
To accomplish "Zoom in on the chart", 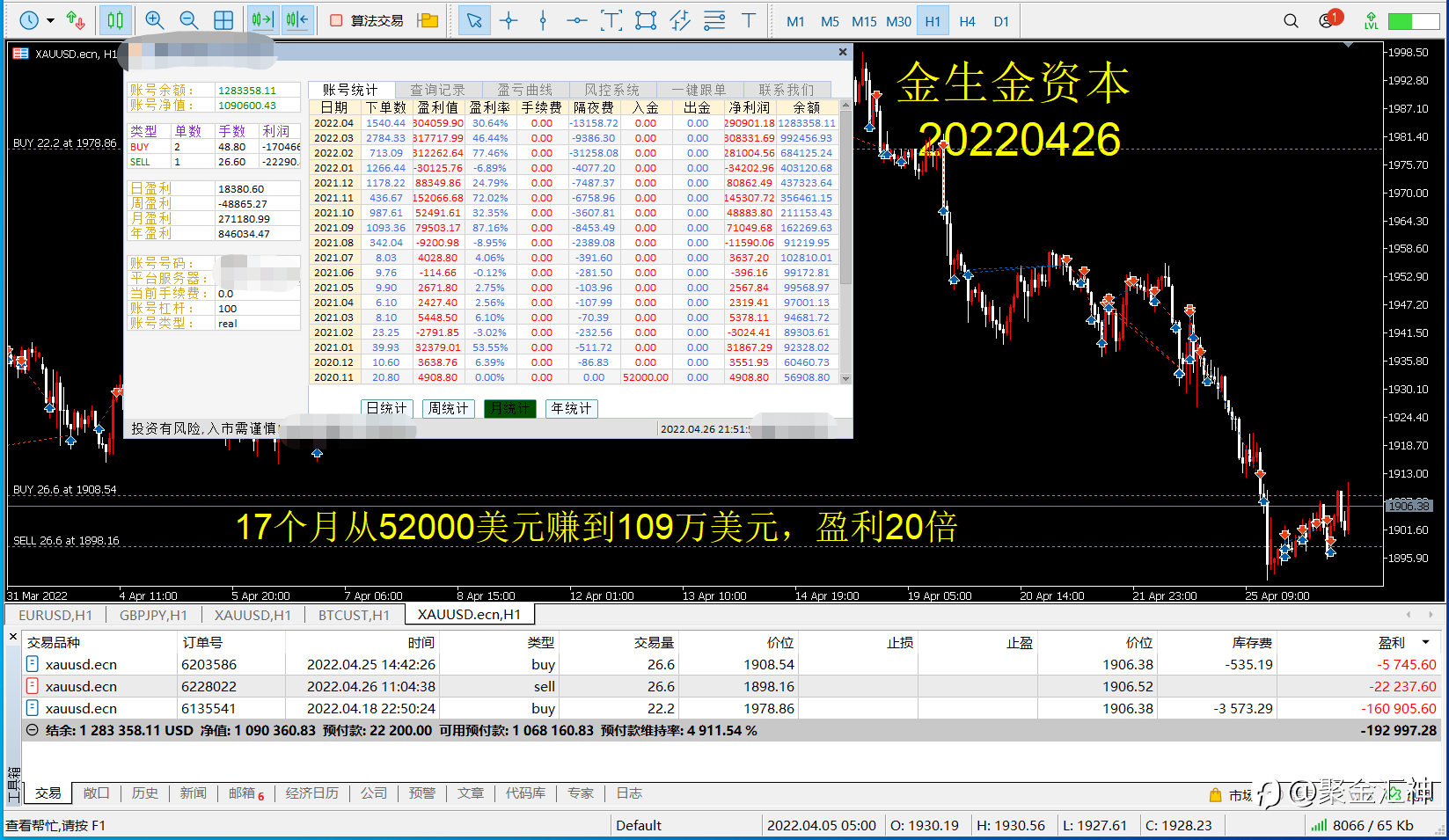I will [155, 20].
